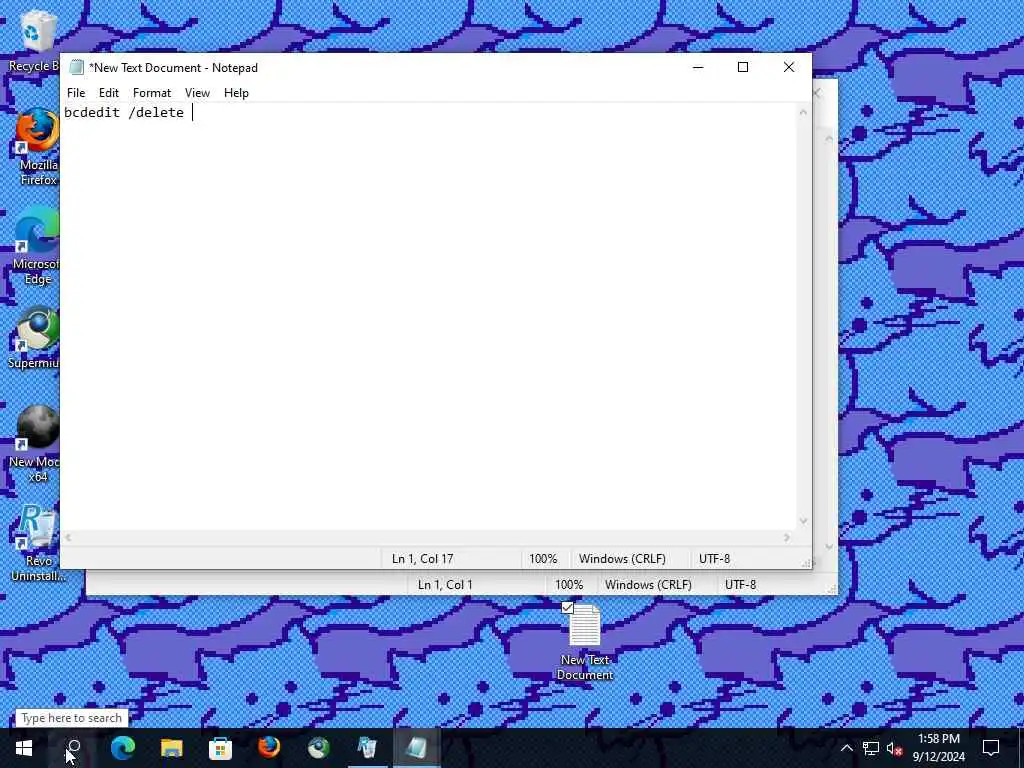
Task: Click the background Notepad vertical scrollbar down arrow
Action: [x=829, y=547]
